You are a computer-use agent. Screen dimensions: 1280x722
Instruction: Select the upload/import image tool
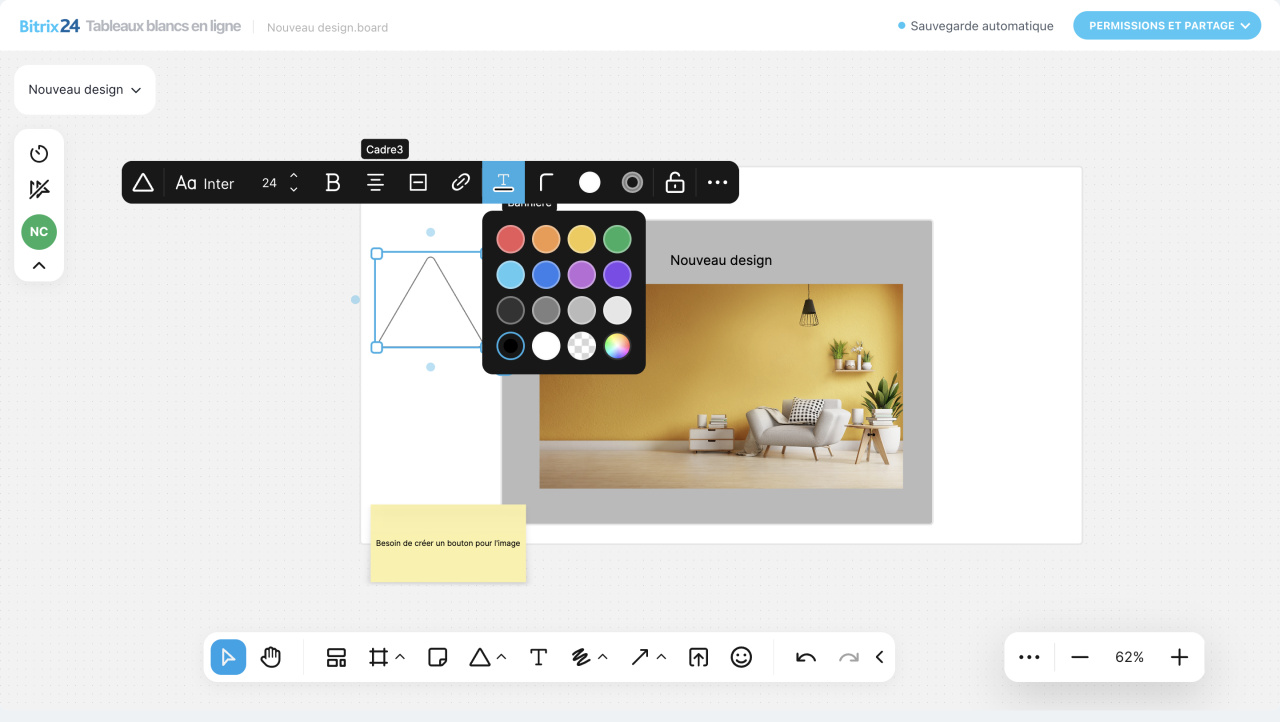click(x=698, y=657)
